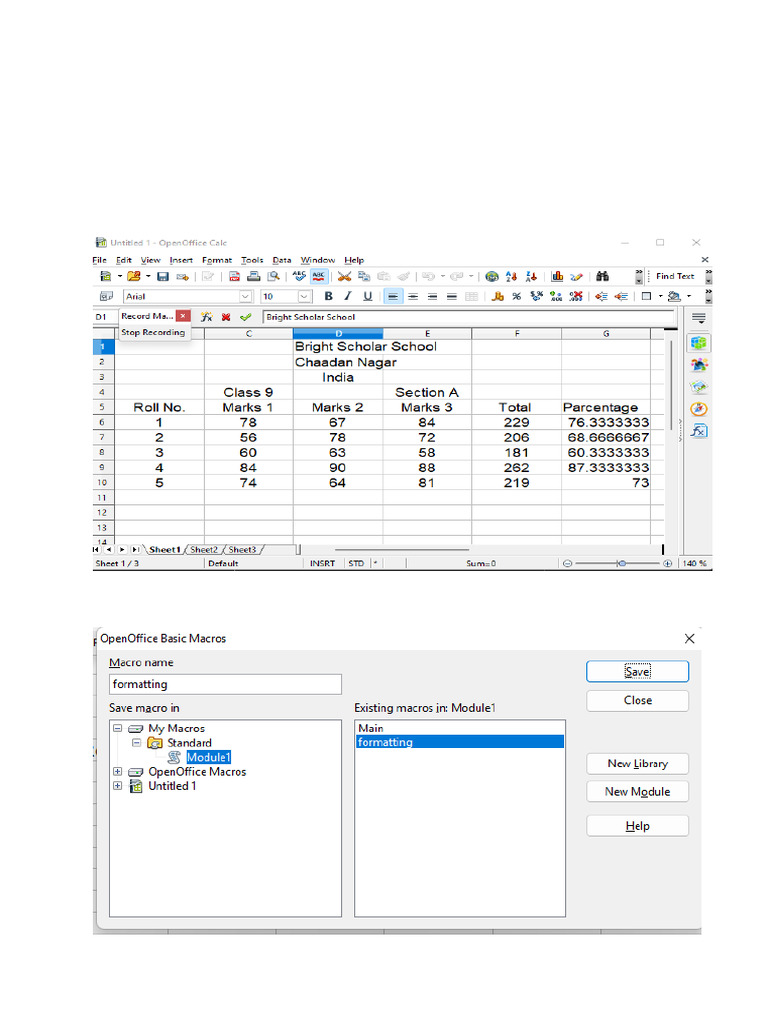Expand the OpenOffice Macros tree node
This screenshot has width=768, height=1024.
[x=118, y=771]
